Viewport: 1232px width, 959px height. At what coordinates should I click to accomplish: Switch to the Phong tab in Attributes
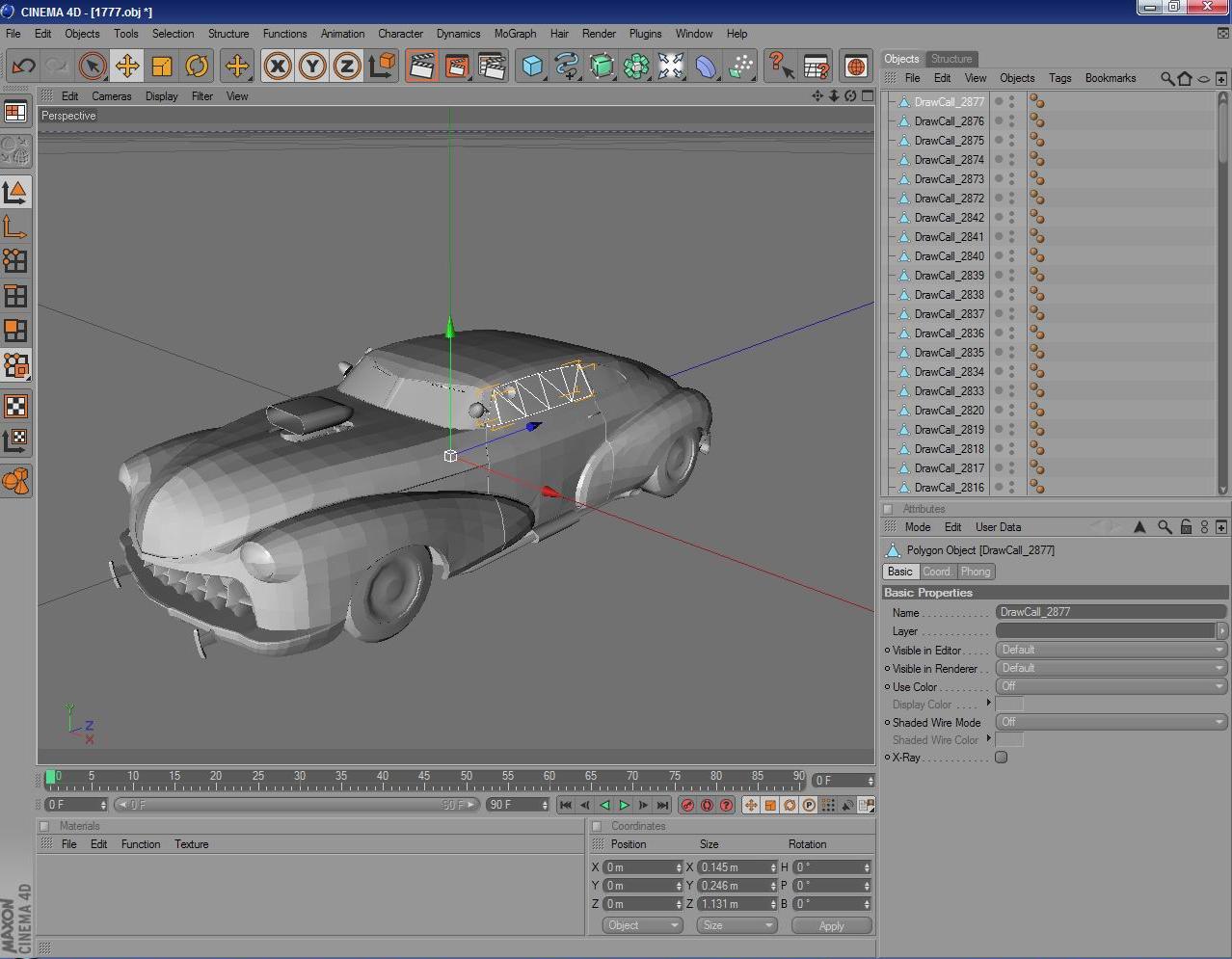pos(976,571)
